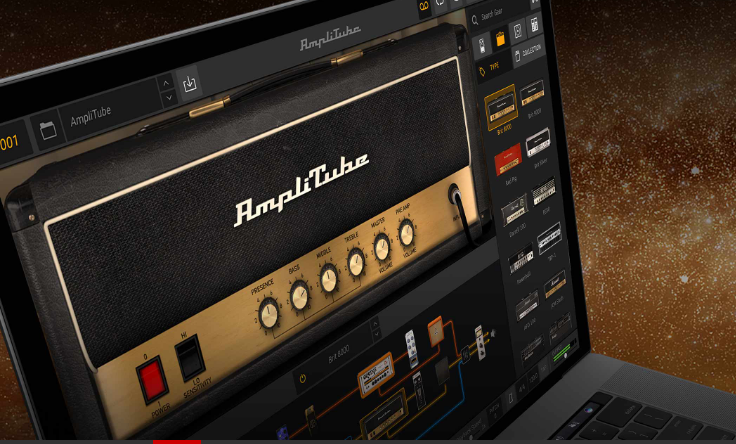Switch to the COLLECTION filter tab

tap(529, 53)
